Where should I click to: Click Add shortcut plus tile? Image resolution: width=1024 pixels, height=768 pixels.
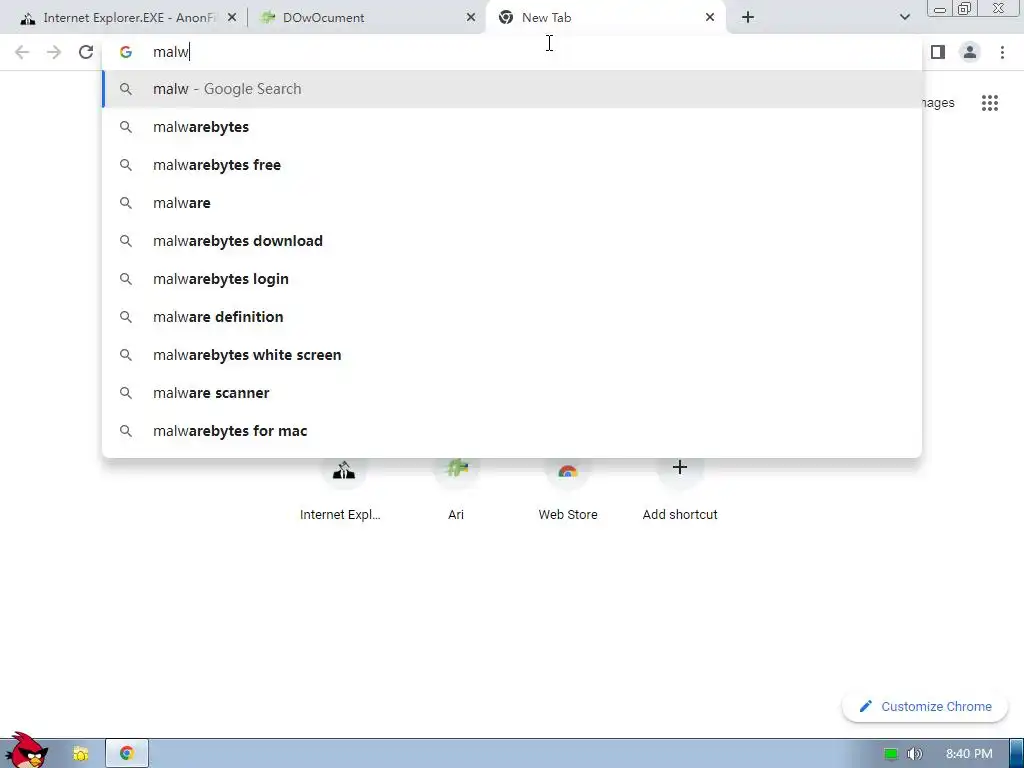click(680, 490)
